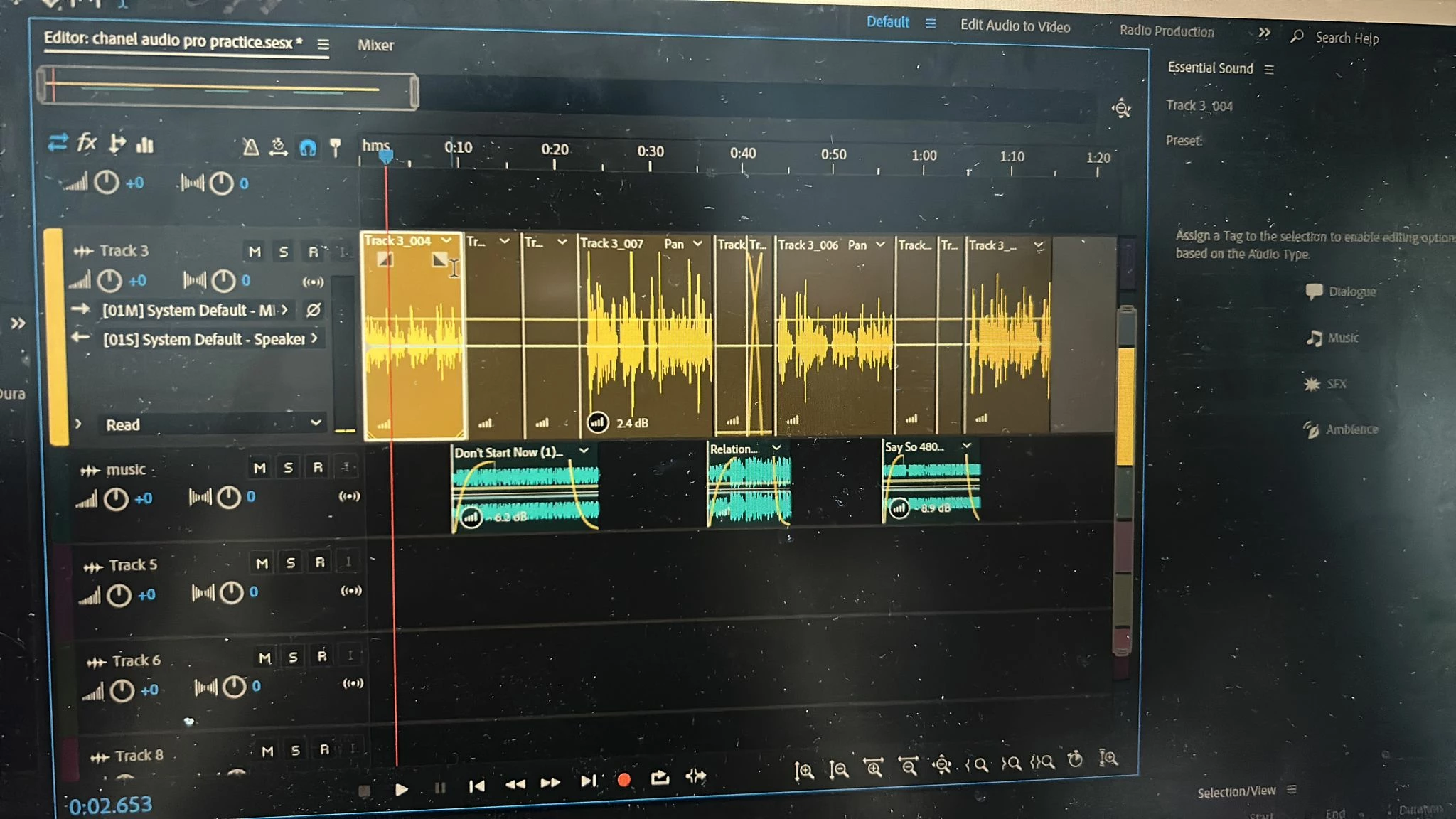Image resolution: width=1456 pixels, height=819 pixels.
Task: Toggle the metronome icon
Action: coord(250,147)
